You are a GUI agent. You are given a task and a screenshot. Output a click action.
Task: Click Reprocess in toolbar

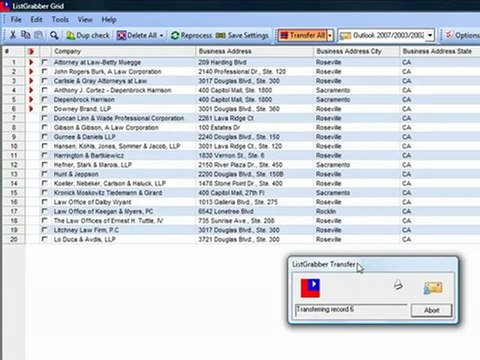coord(191,35)
